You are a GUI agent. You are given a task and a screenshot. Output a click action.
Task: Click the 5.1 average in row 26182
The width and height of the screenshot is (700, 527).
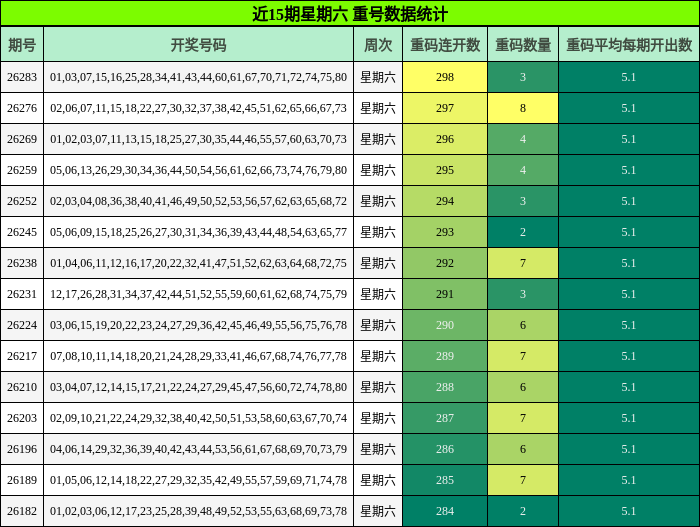[x=629, y=511]
